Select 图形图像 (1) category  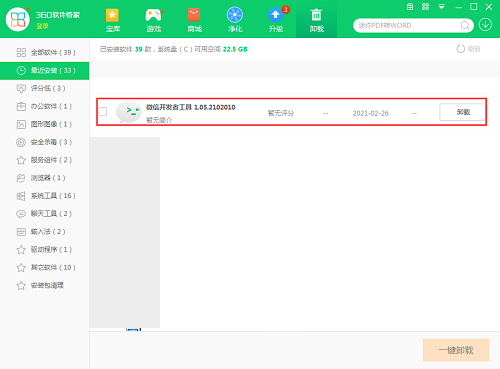coord(44,124)
